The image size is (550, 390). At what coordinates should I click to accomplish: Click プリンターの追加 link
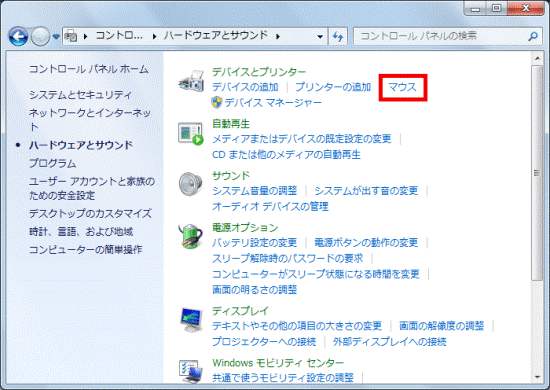pyautogui.click(x=333, y=87)
